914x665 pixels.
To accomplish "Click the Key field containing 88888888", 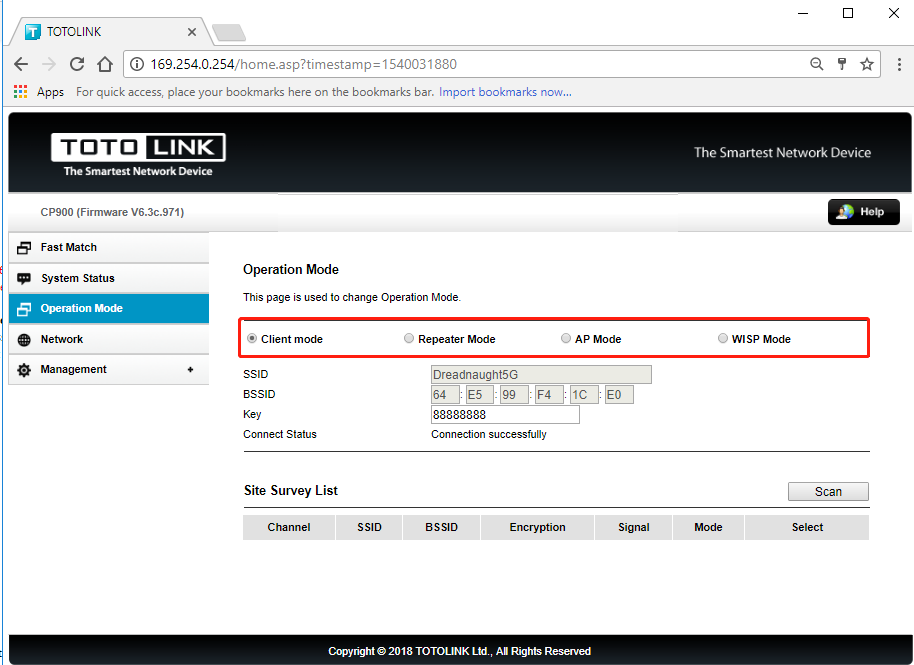I will (505, 414).
